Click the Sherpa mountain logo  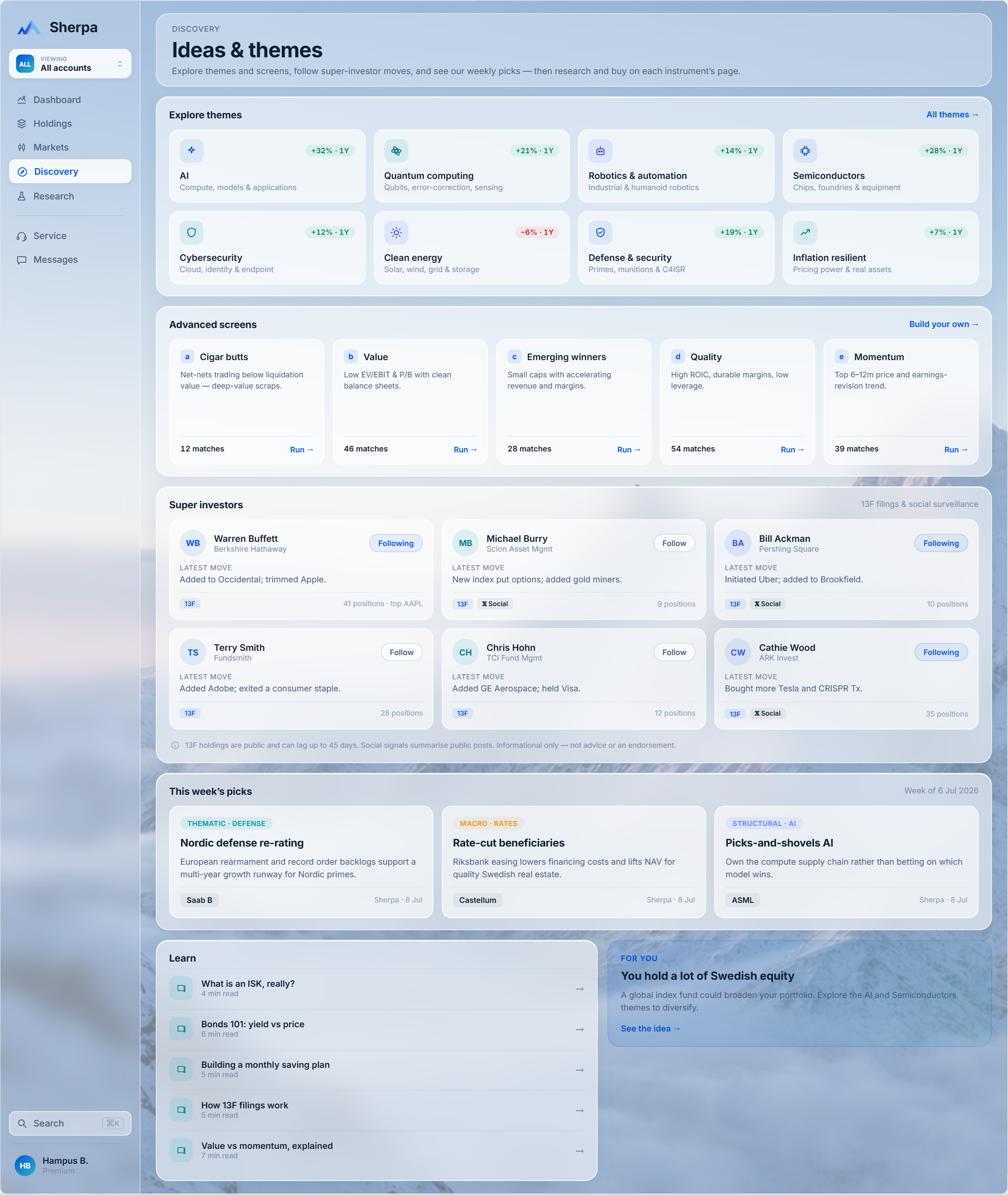click(28, 27)
